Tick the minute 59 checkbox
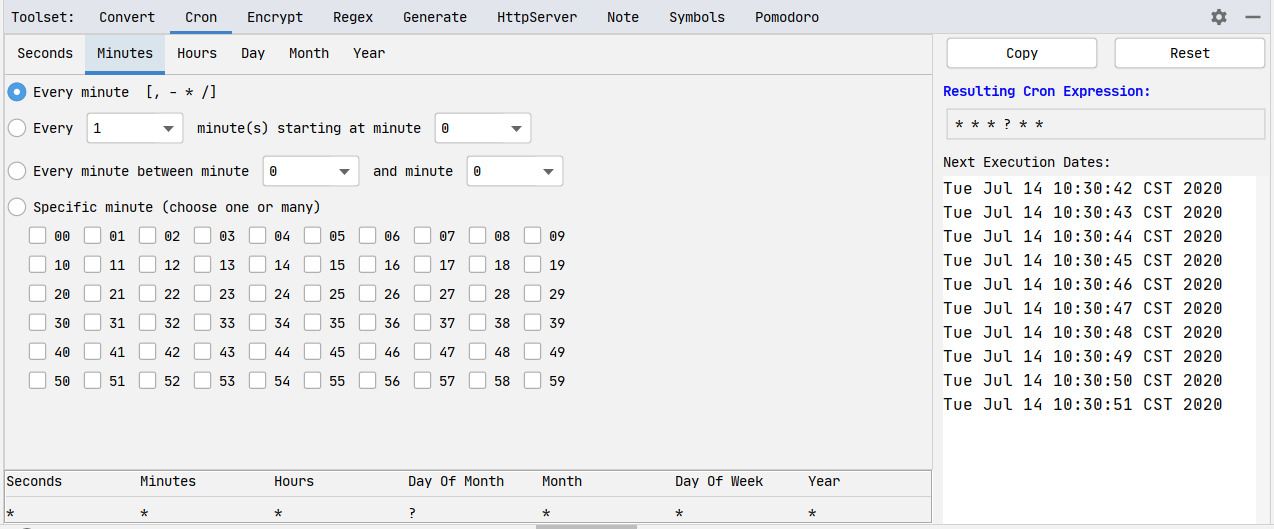The height and width of the screenshot is (529, 1274). pyautogui.click(x=533, y=380)
